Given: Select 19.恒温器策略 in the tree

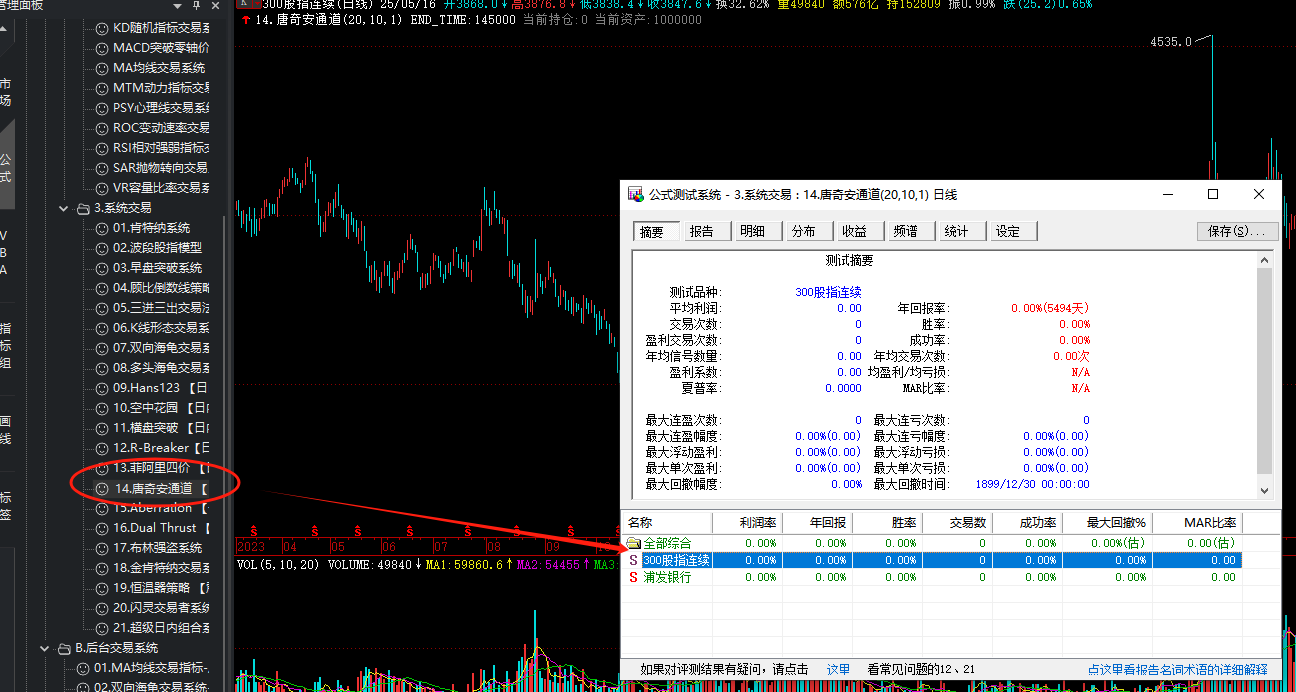Looking at the screenshot, I should click(161, 588).
